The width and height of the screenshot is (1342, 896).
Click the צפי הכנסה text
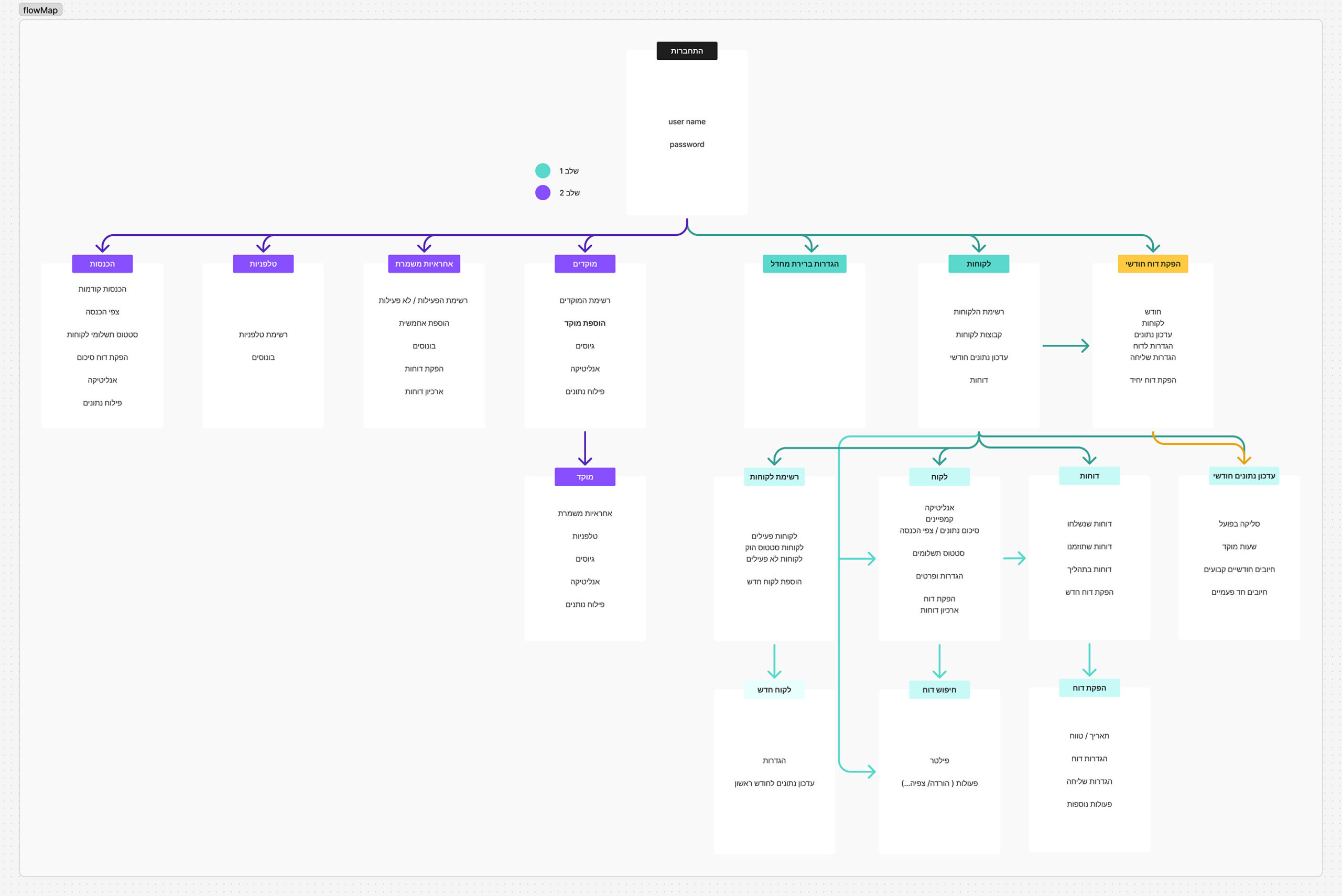click(102, 312)
